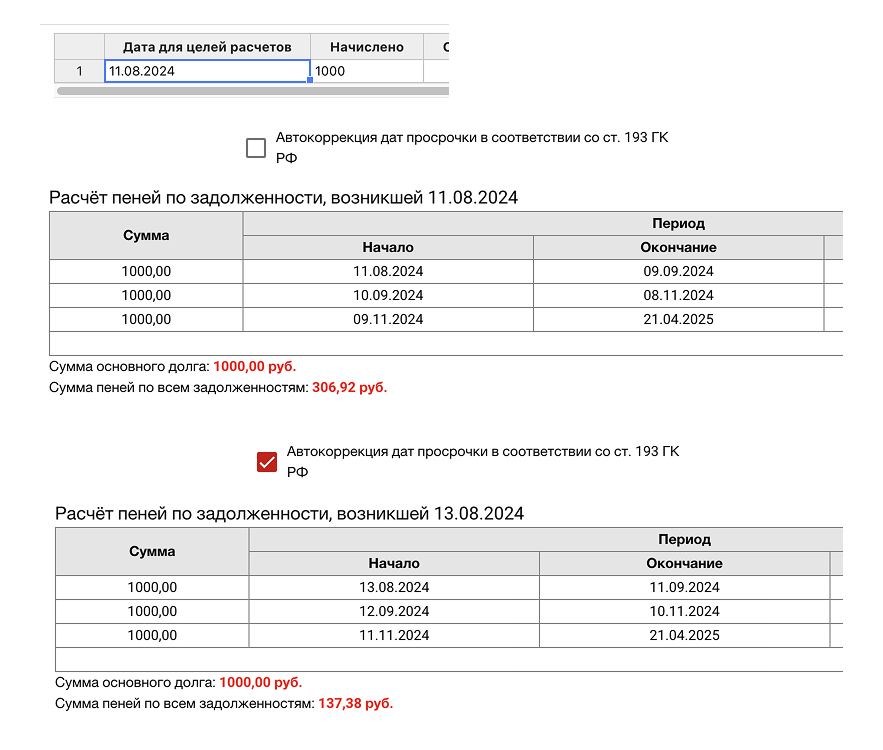Click the penalty total 137,38 руб.
Image resolution: width=883 pixels, height=750 pixels.
tap(356, 703)
